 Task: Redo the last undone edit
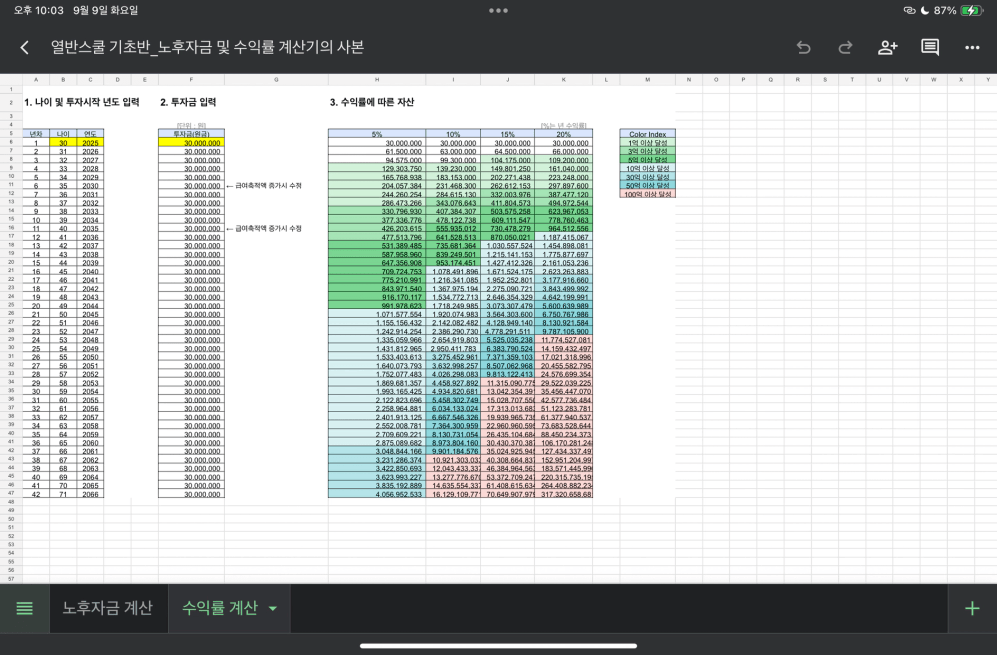click(845, 48)
